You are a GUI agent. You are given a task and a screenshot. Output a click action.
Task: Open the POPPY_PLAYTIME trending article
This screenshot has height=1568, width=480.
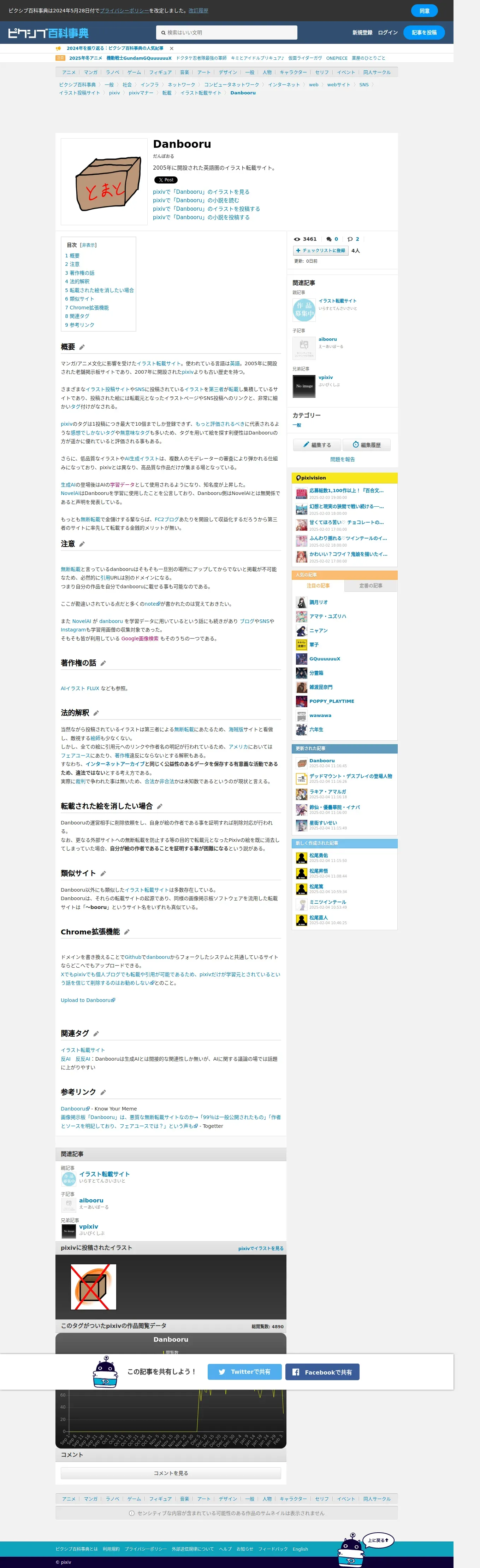coord(331,701)
